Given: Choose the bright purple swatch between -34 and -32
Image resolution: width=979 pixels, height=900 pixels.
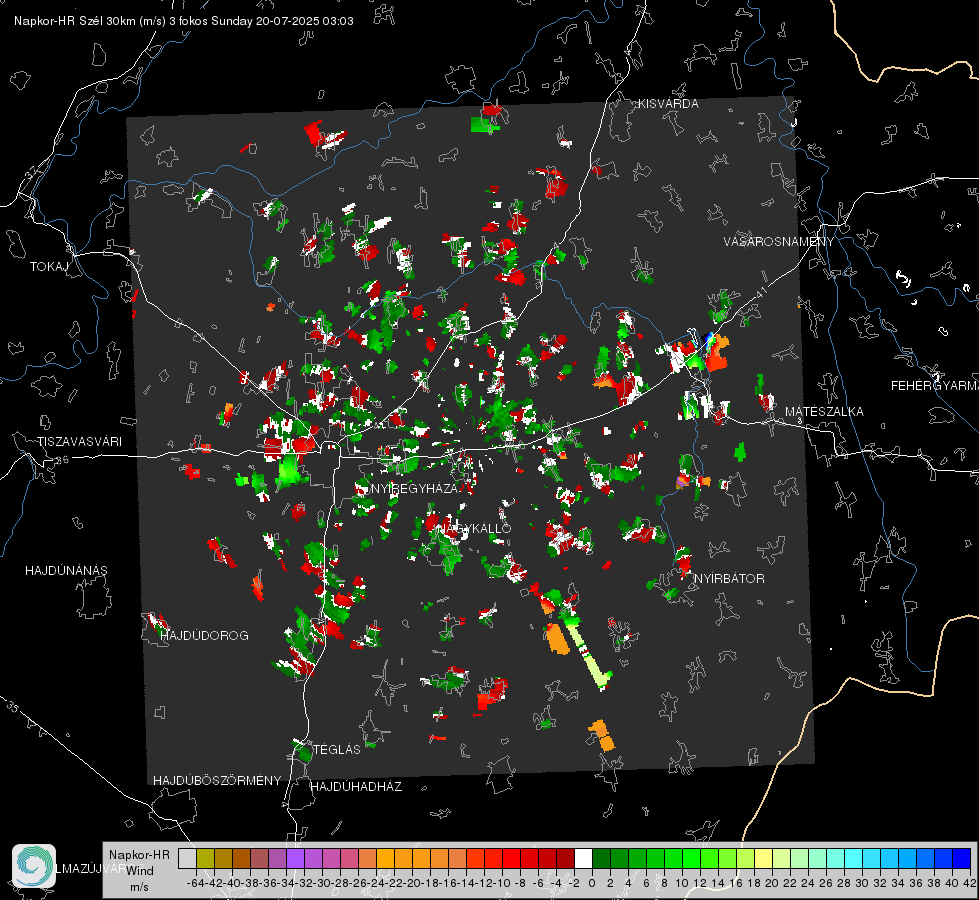Looking at the screenshot, I should [295, 858].
